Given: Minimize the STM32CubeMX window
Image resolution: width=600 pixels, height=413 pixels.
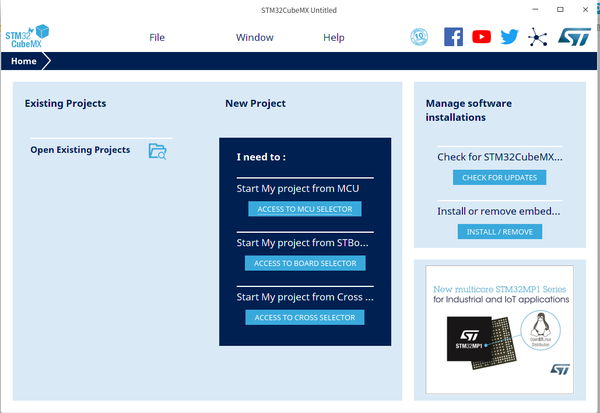Looking at the screenshot, I should coord(535,10).
